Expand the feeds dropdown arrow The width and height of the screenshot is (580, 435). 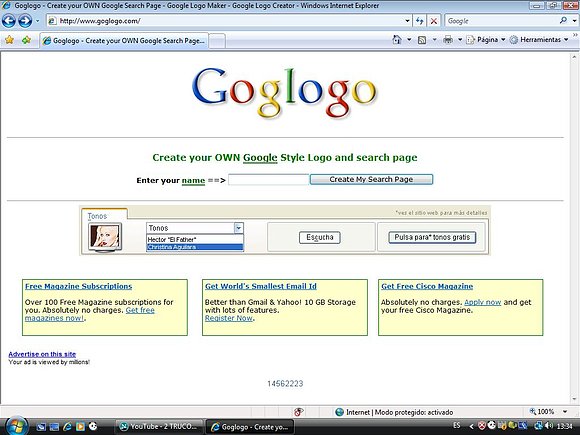click(434, 40)
